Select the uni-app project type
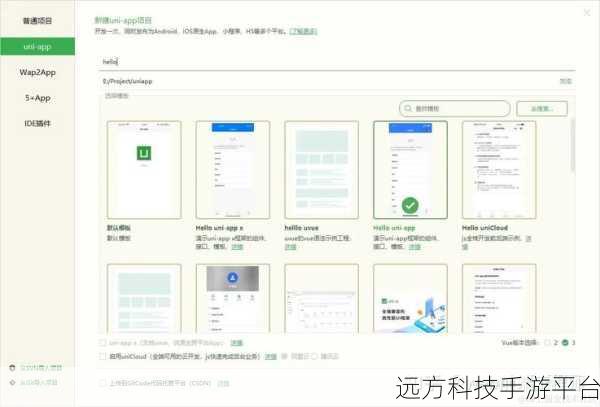Image resolution: width=600 pixels, height=407 pixels. tap(38, 46)
